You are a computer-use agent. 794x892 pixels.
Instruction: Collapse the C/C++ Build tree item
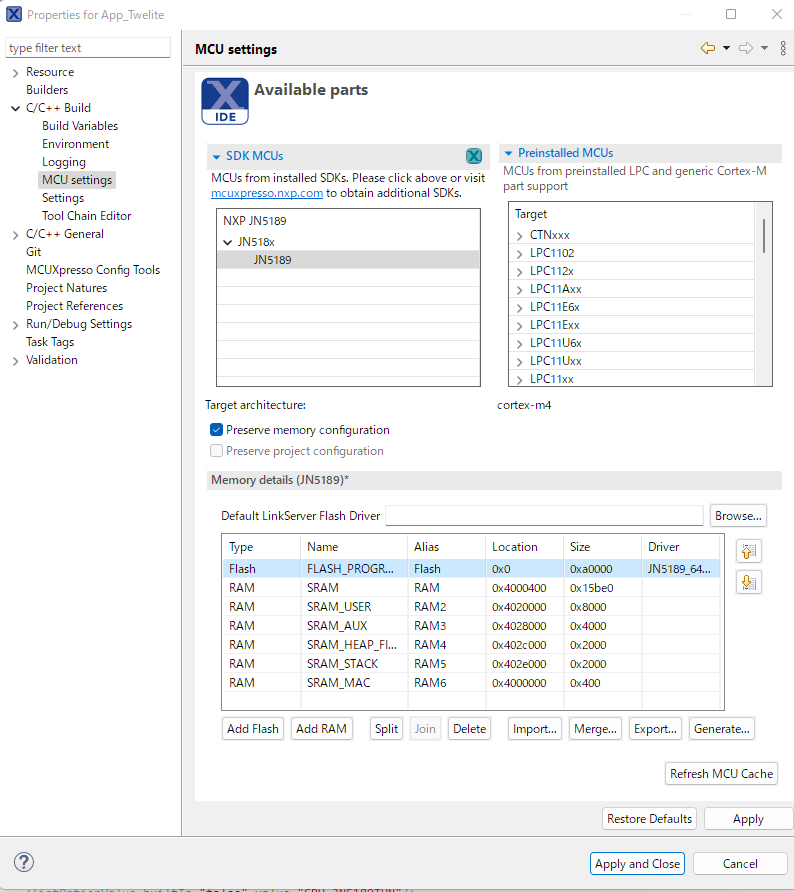pos(15,108)
